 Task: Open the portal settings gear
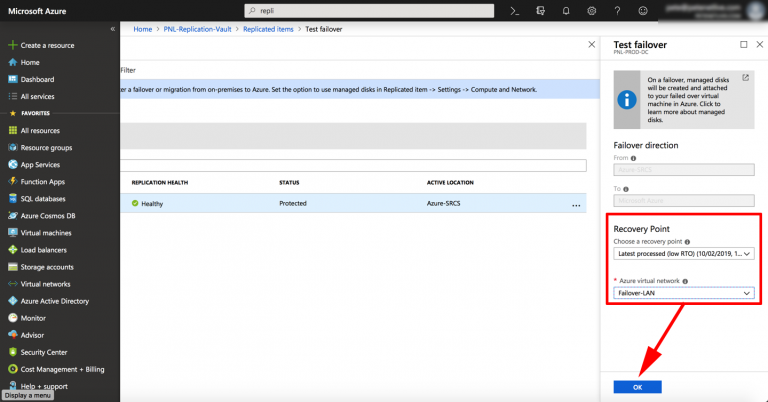(592, 11)
